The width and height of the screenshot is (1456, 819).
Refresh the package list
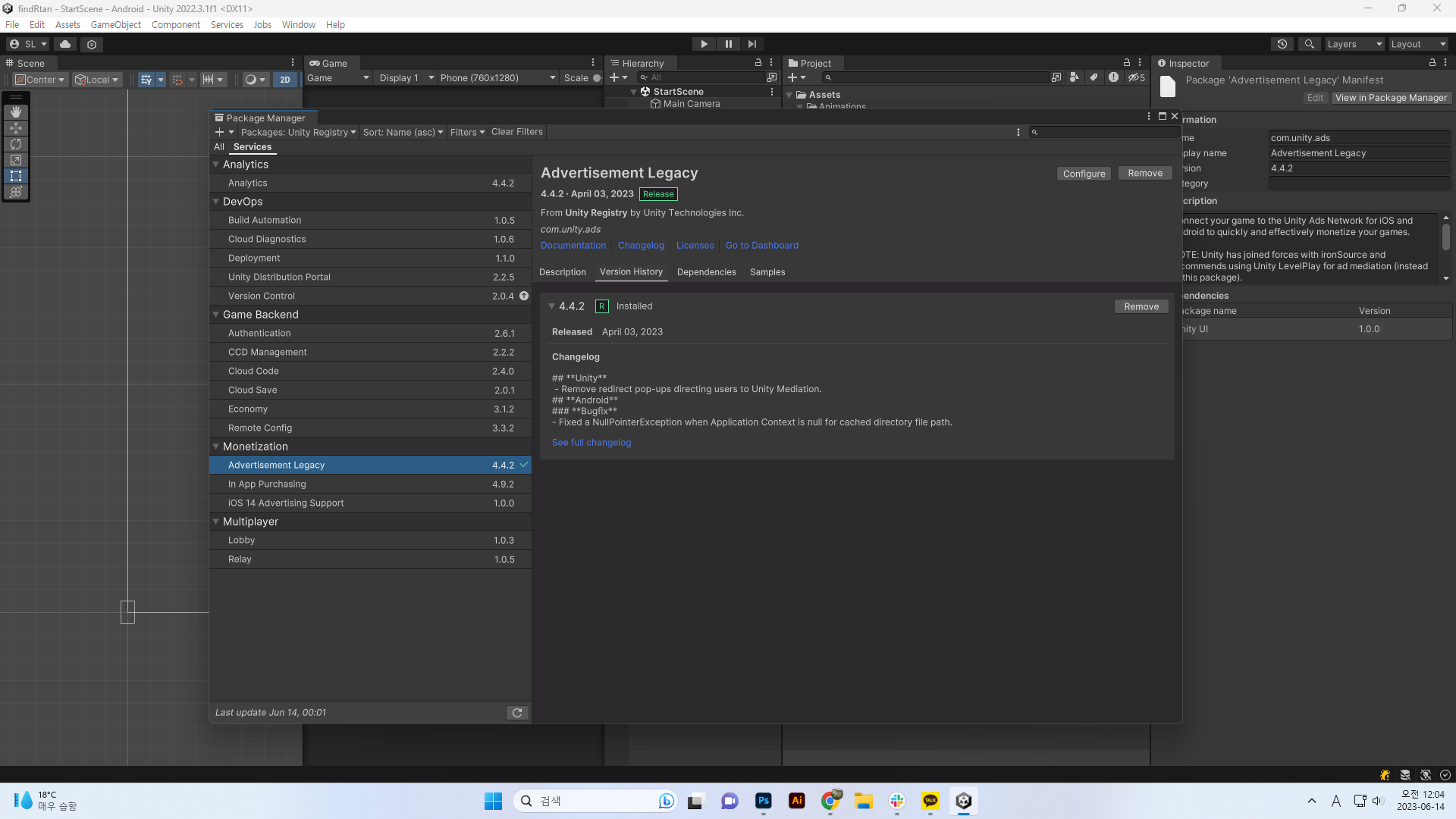coord(517,713)
